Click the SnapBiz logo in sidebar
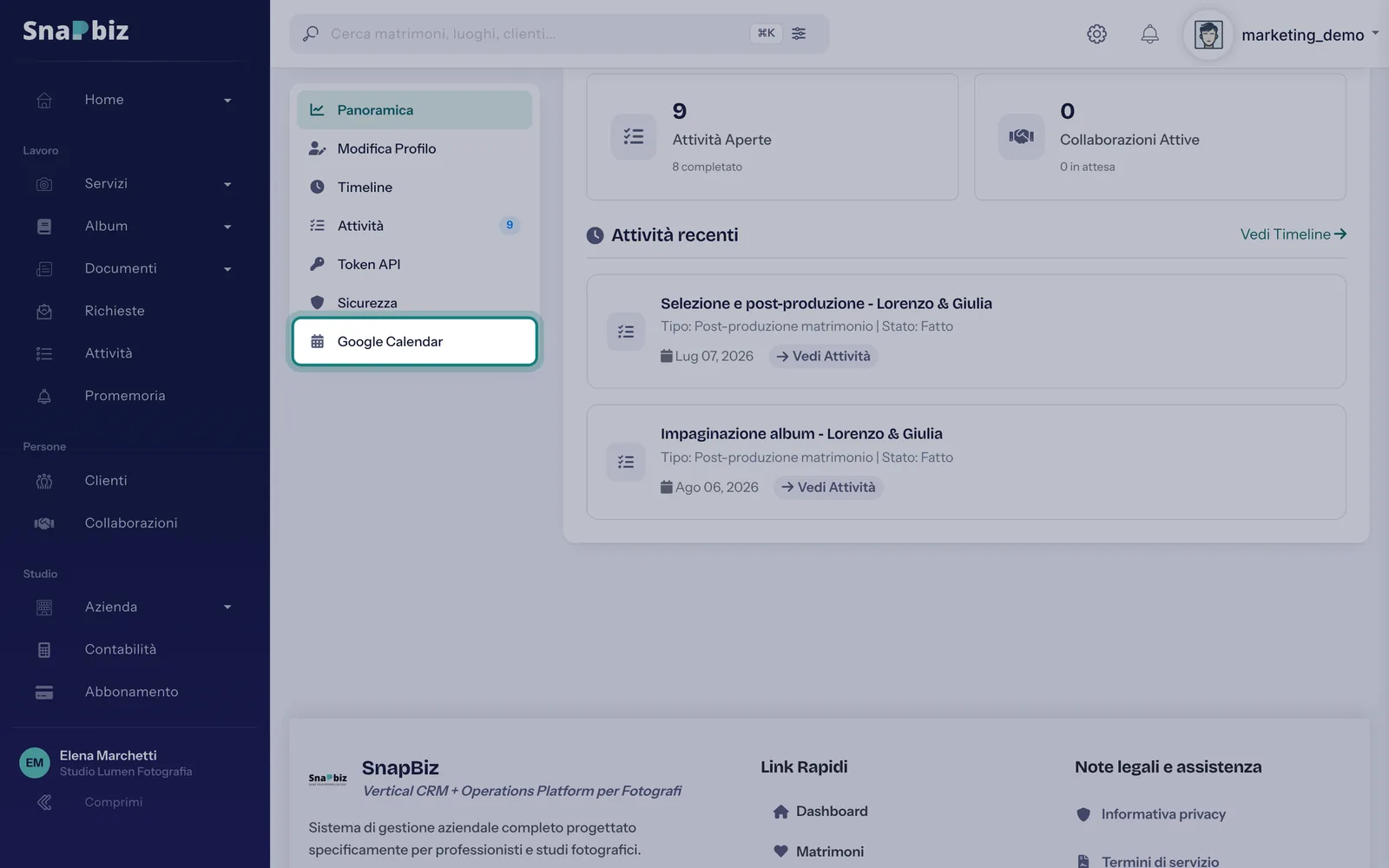Screen dimensions: 1389x868 pyautogui.click(x=76, y=30)
